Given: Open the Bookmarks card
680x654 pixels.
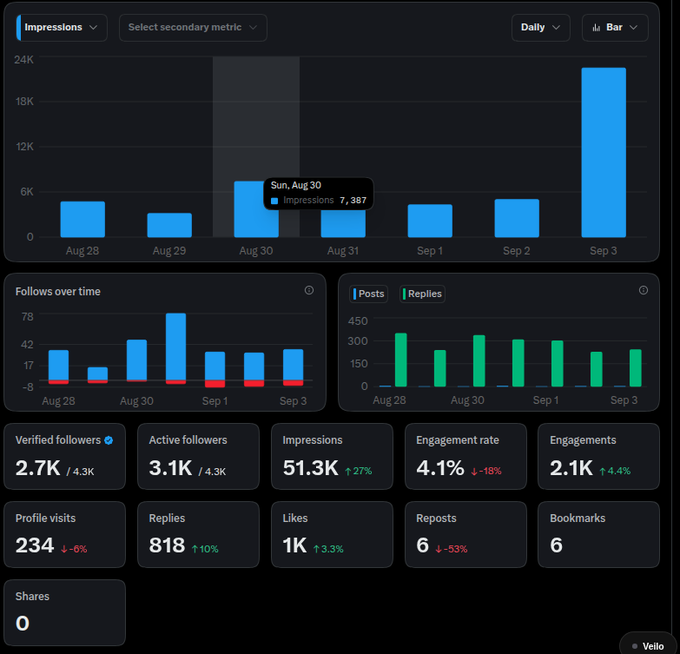Looking at the screenshot, I should pos(598,534).
